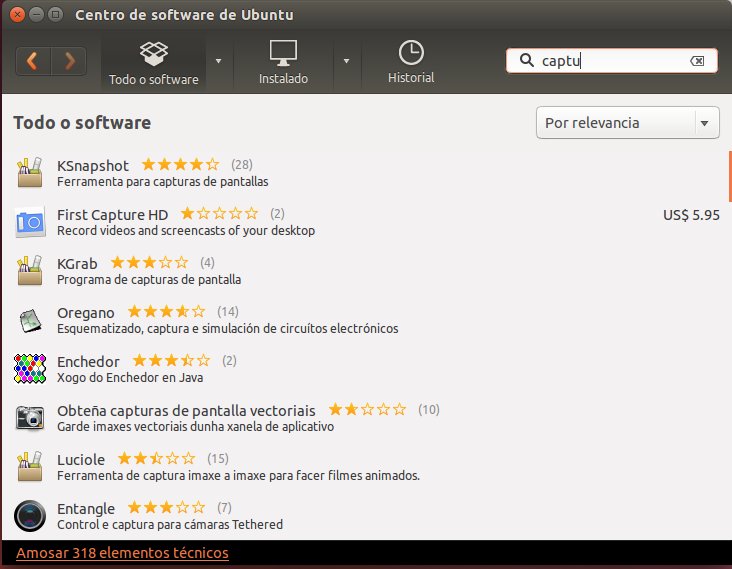Click the KGrab package icon

pos(30,270)
